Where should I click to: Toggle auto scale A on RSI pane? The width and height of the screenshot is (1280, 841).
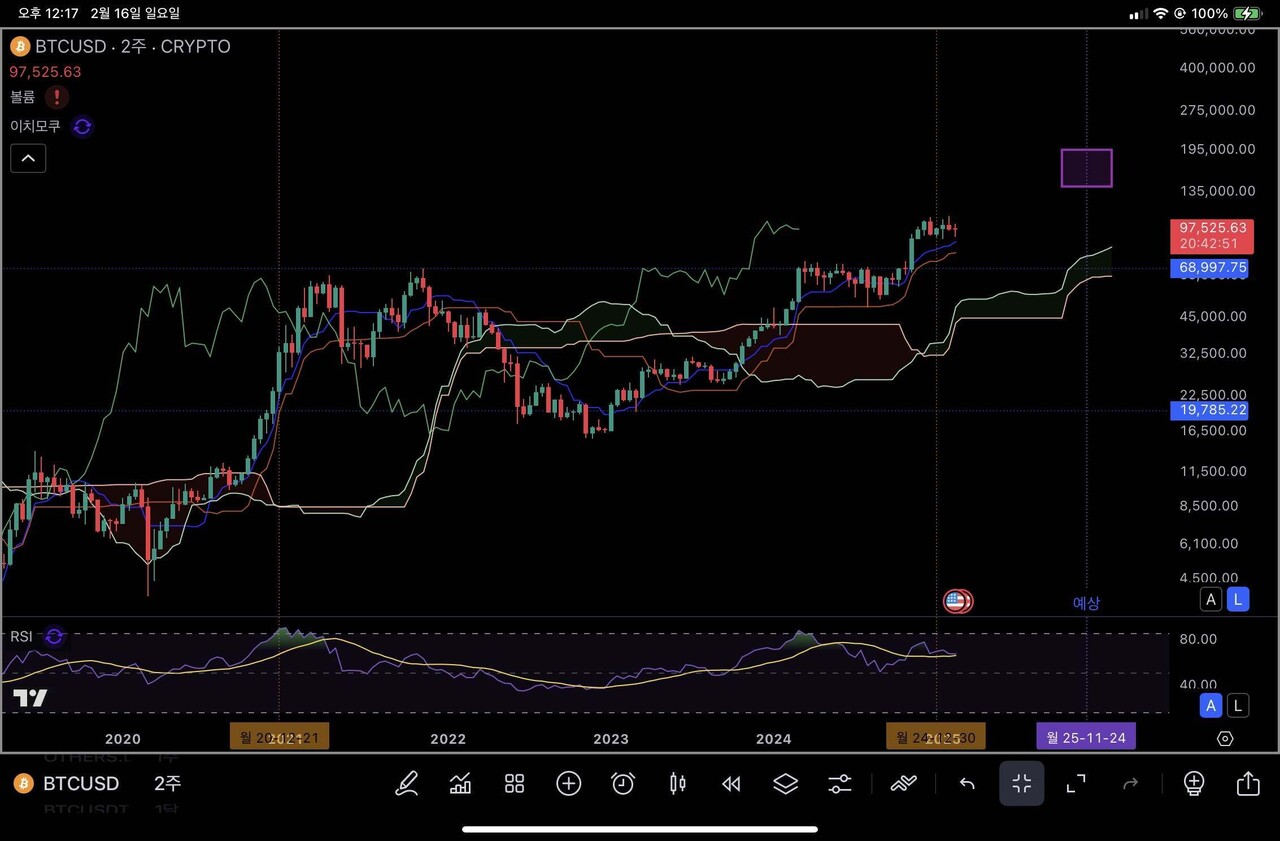pos(1211,706)
